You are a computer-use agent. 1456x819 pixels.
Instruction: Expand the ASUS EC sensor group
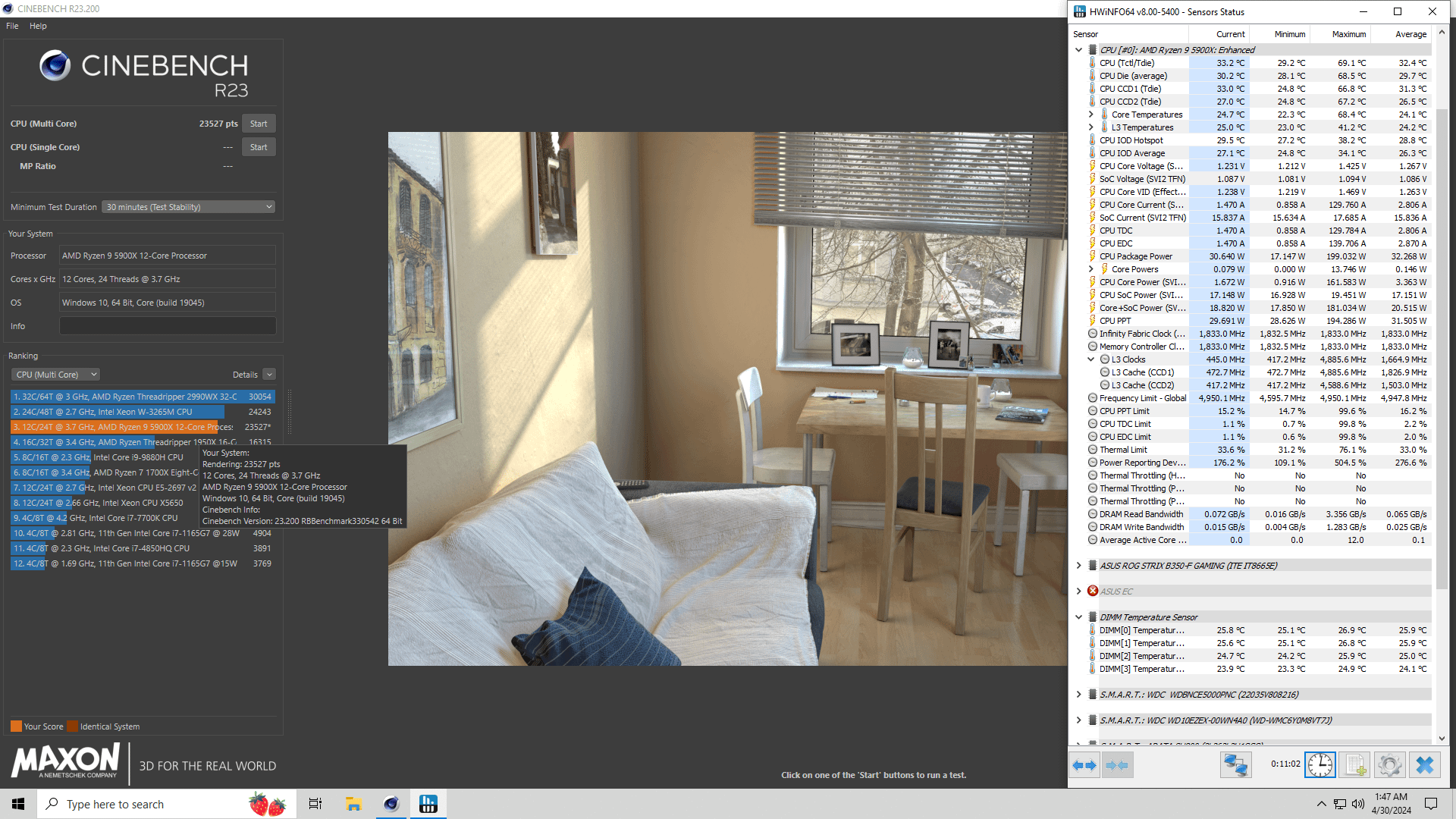1079,591
